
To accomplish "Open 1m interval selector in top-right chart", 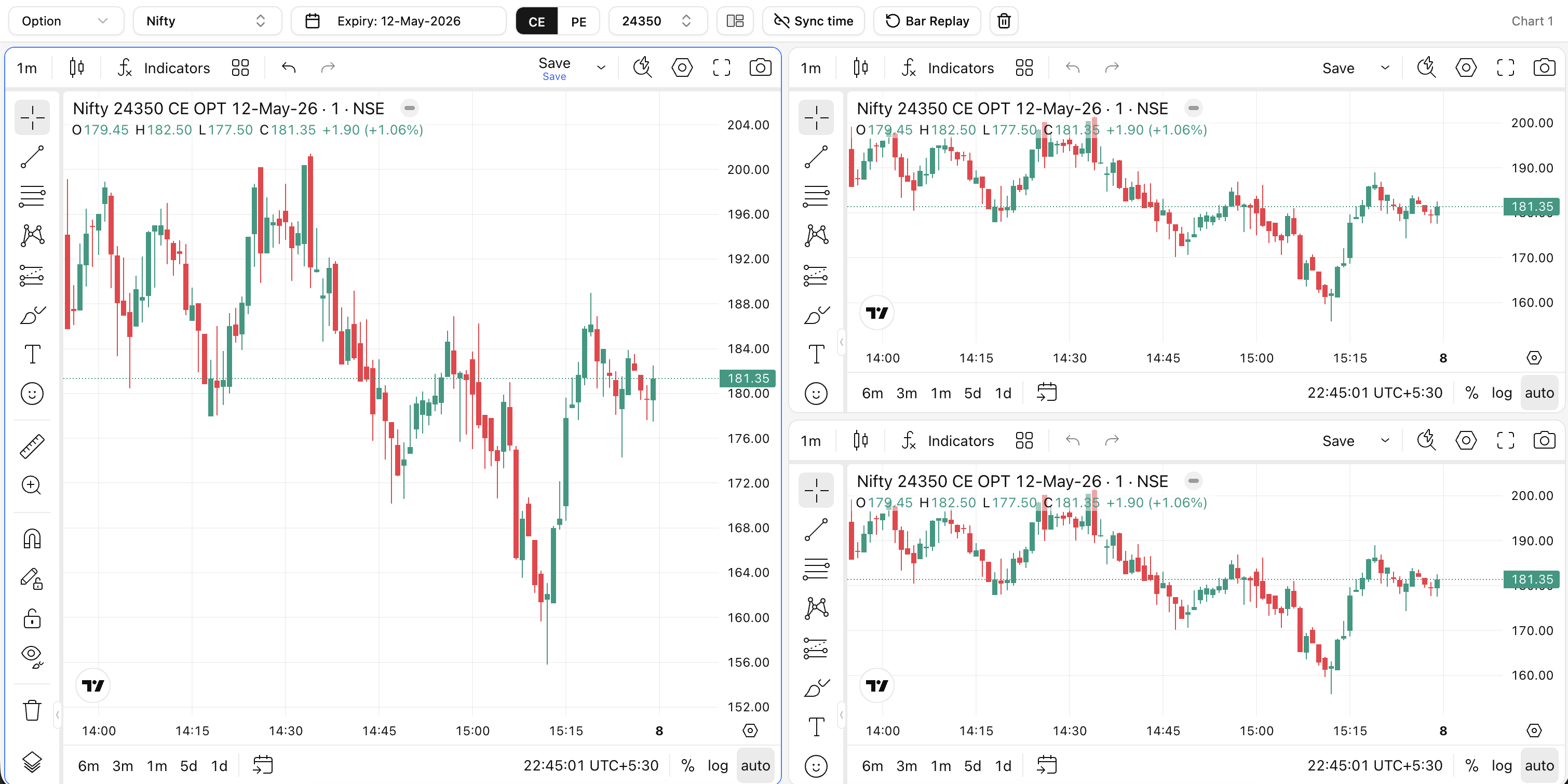I will pyautogui.click(x=811, y=67).
